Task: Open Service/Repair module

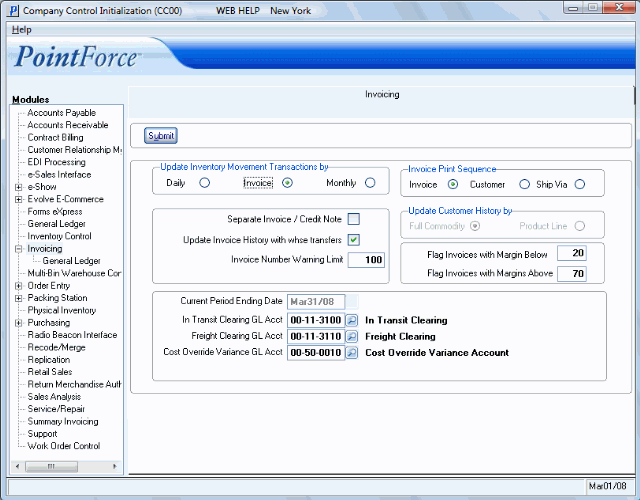Action: pyautogui.click(x=56, y=409)
